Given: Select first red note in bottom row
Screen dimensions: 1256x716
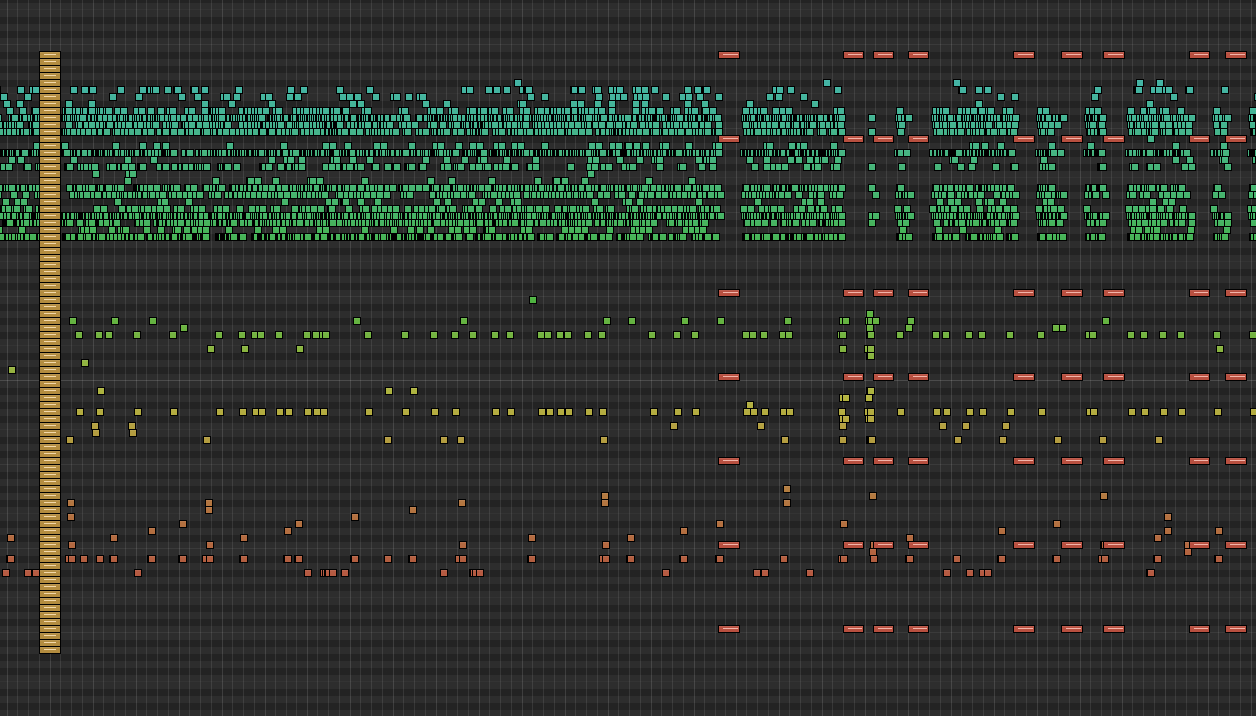Looking at the screenshot, I should pyautogui.click(x=729, y=629).
